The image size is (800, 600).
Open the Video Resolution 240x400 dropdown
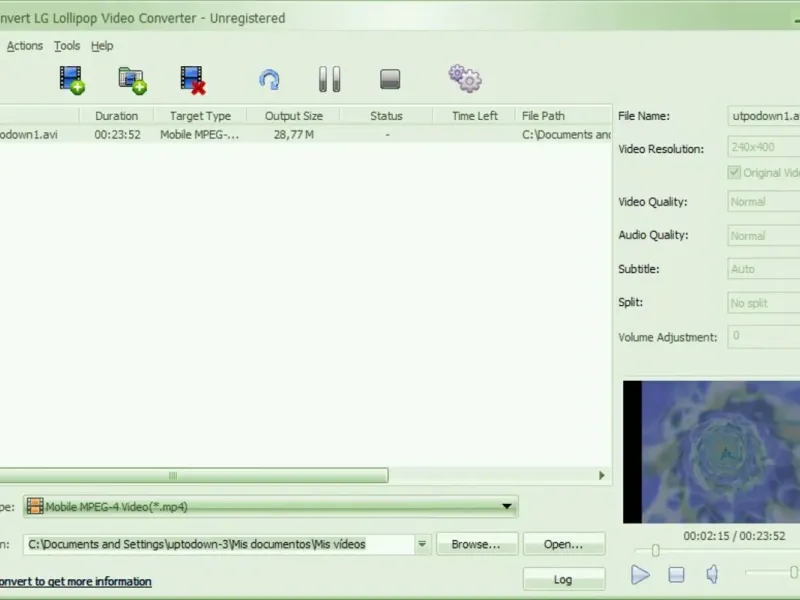coord(764,147)
